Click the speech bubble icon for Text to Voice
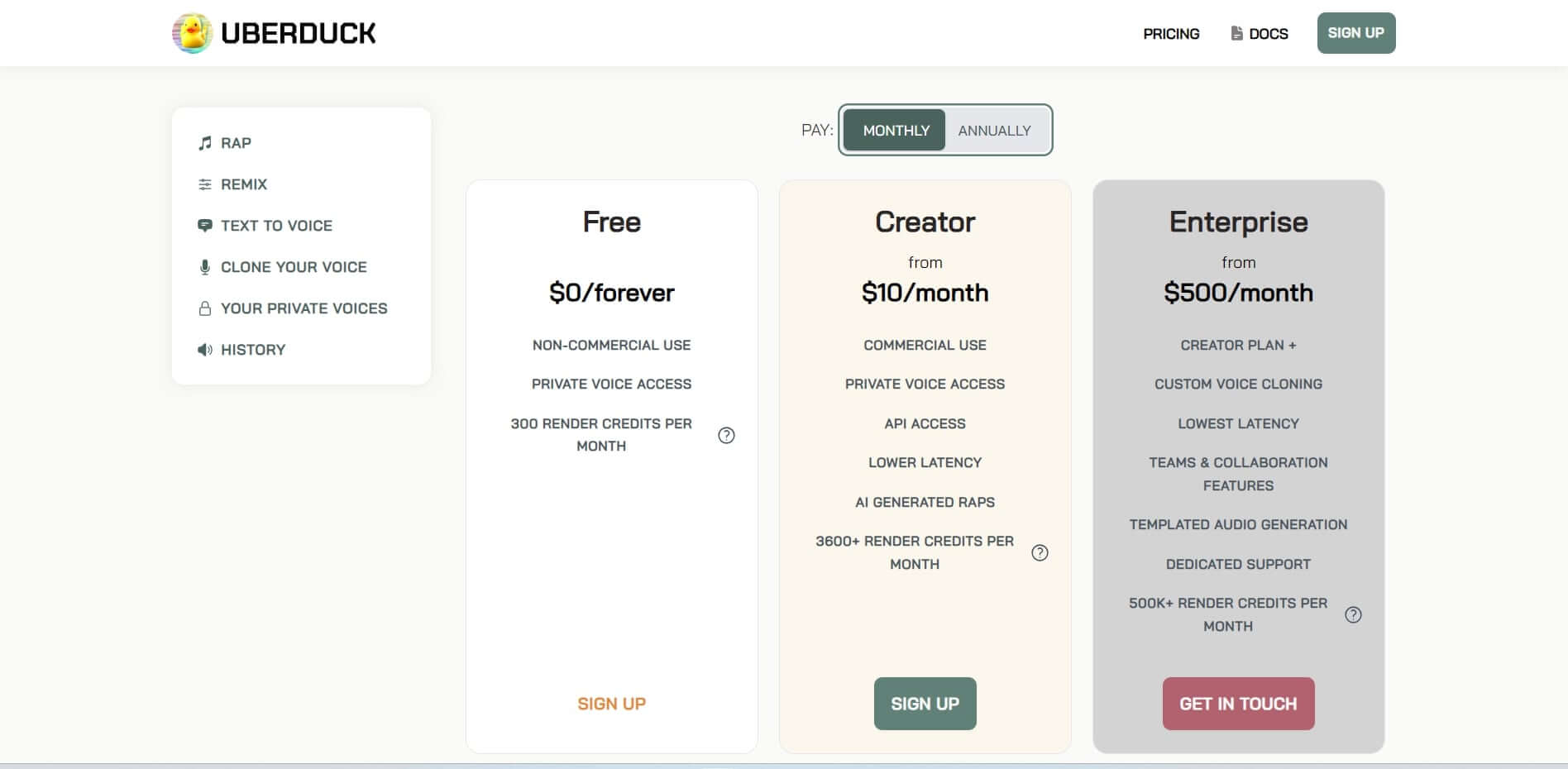The width and height of the screenshot is (1568, 769). click(x=205, y=226)
